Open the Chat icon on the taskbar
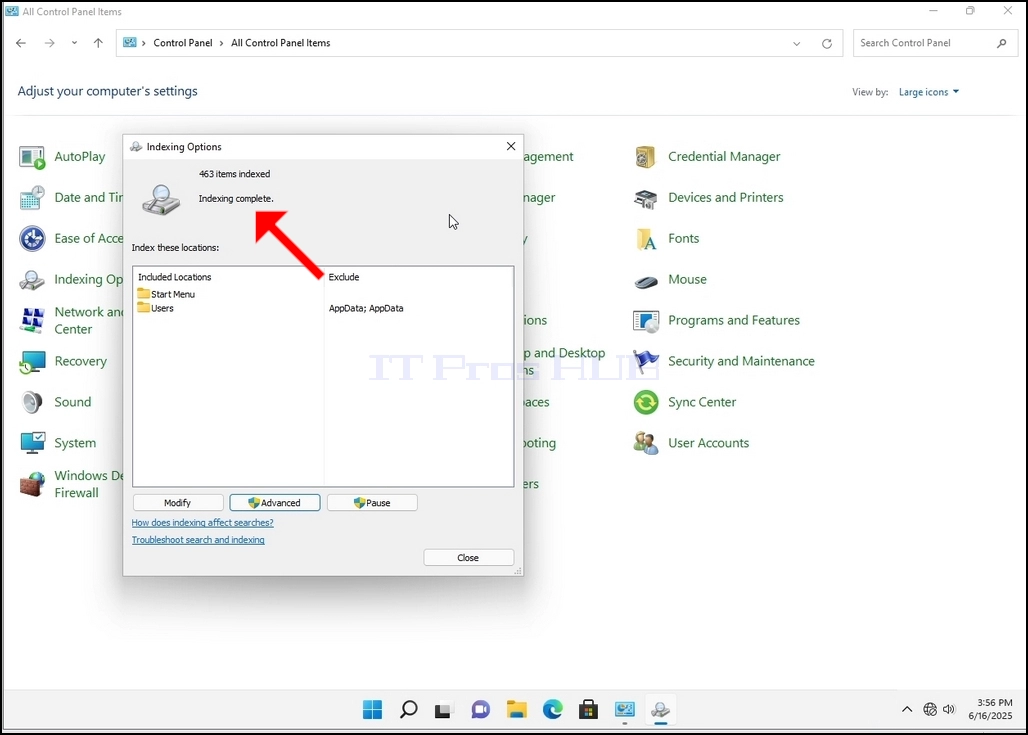The height and width of the screenshot is (735, 1028). click(481, 709)
